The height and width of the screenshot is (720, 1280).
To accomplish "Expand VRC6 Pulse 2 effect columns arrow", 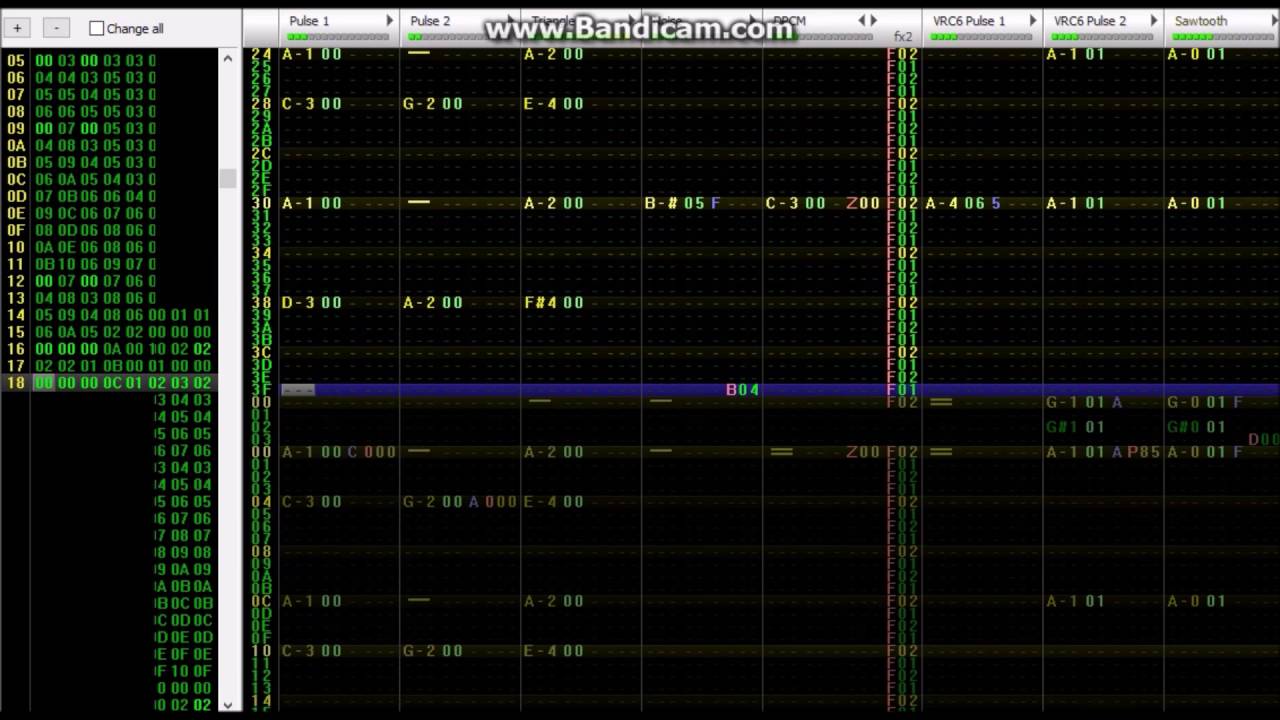I will click(1153, 20).
